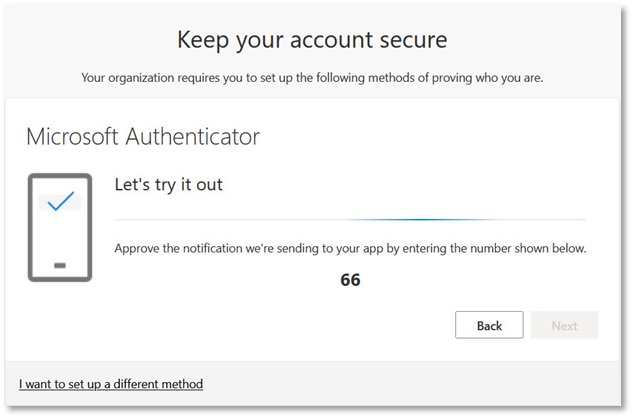Select the verification number 66
The image size is (633, 418).
[350, 280]
